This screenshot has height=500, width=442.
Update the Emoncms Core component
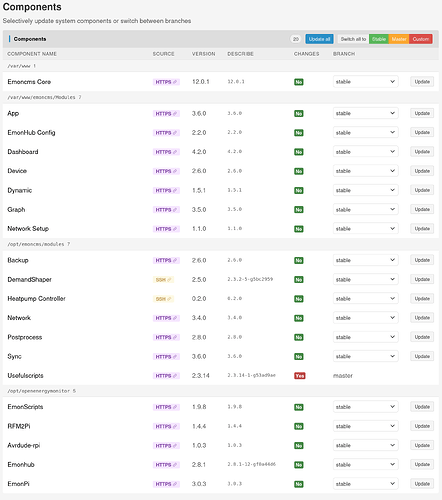tap(422, 82)
